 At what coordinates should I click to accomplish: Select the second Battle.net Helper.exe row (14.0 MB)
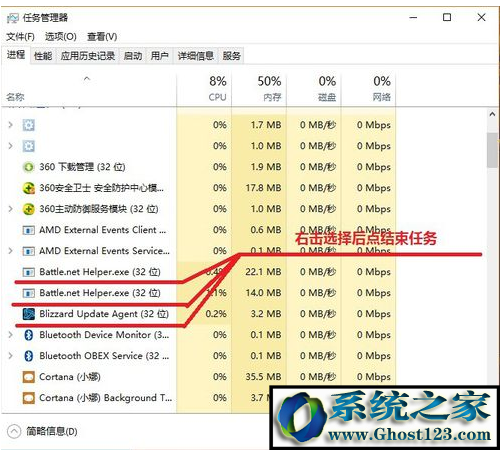coord(199,293)
